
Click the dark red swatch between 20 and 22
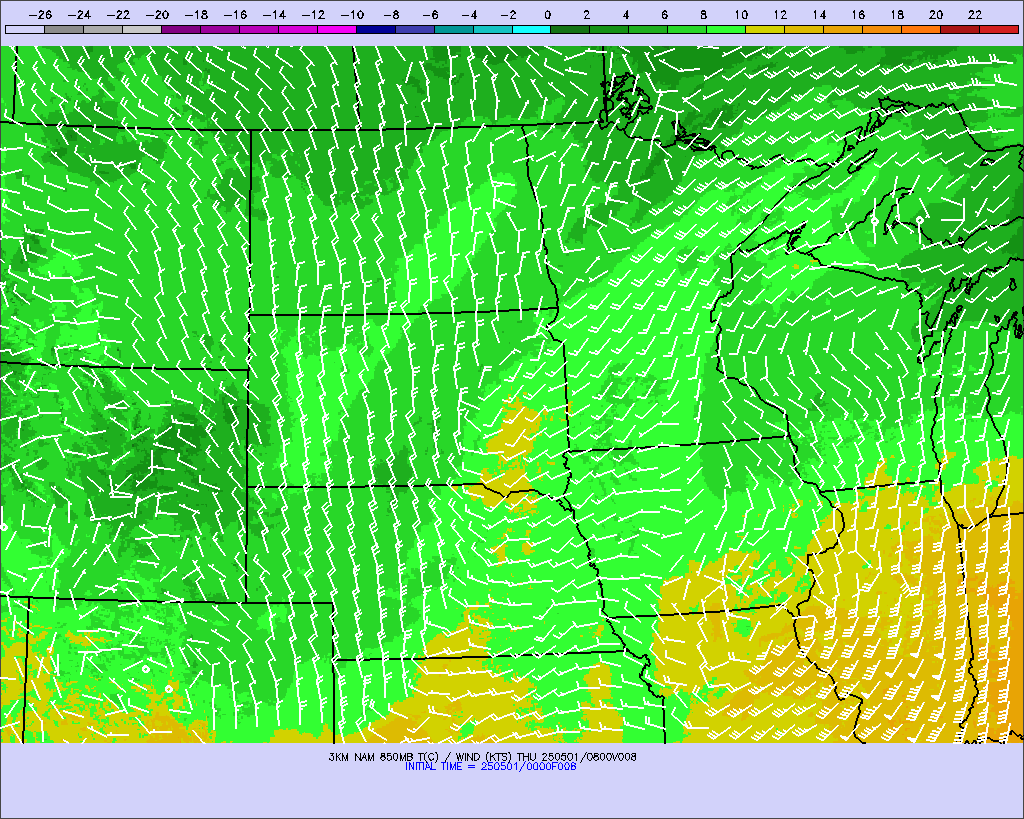(x=960, y=29)
